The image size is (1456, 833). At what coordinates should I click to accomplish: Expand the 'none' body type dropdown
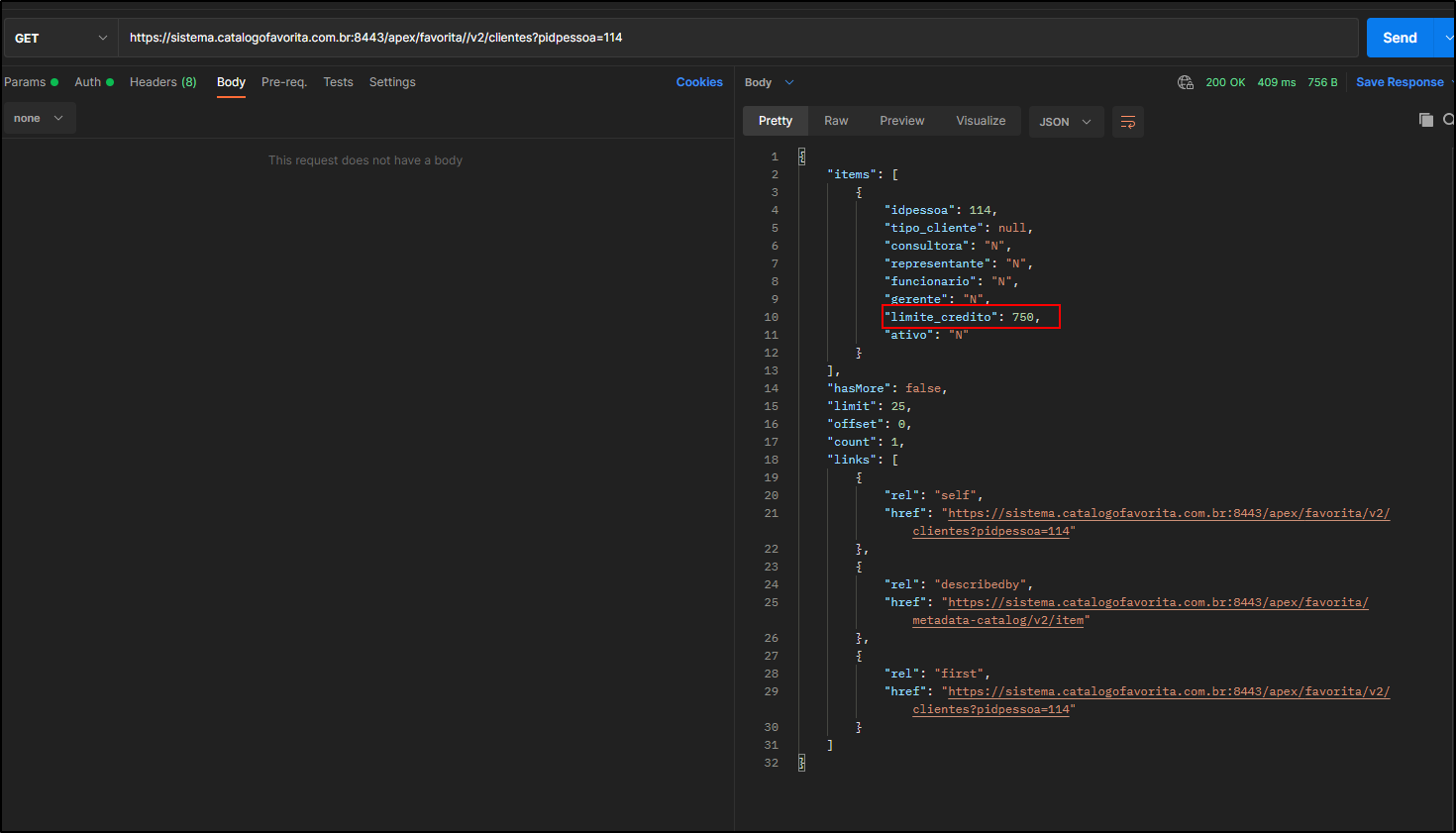(x=39, y=118)
